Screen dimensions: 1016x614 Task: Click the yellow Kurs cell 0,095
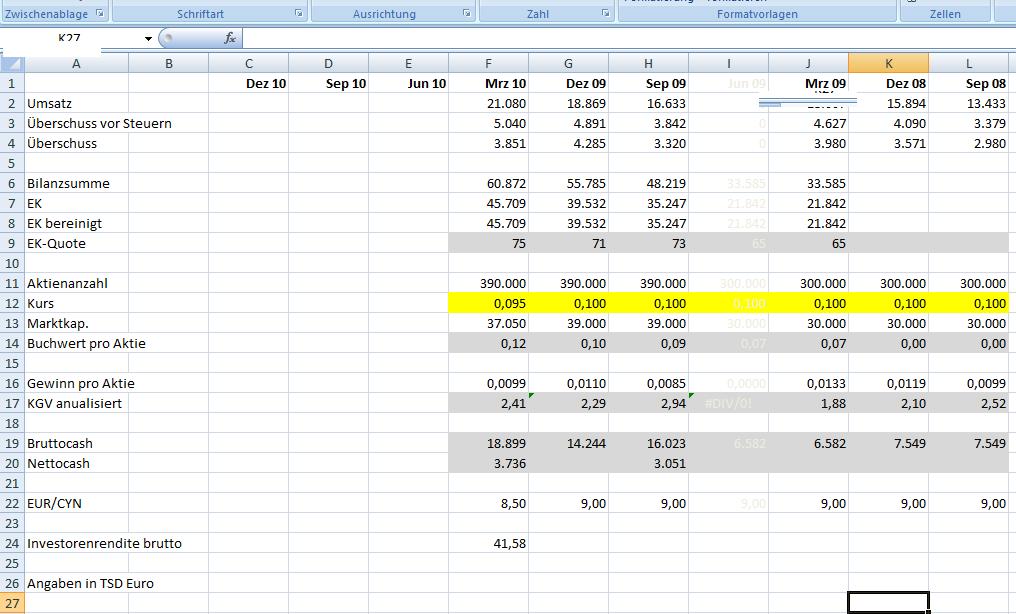click(488, 303)
